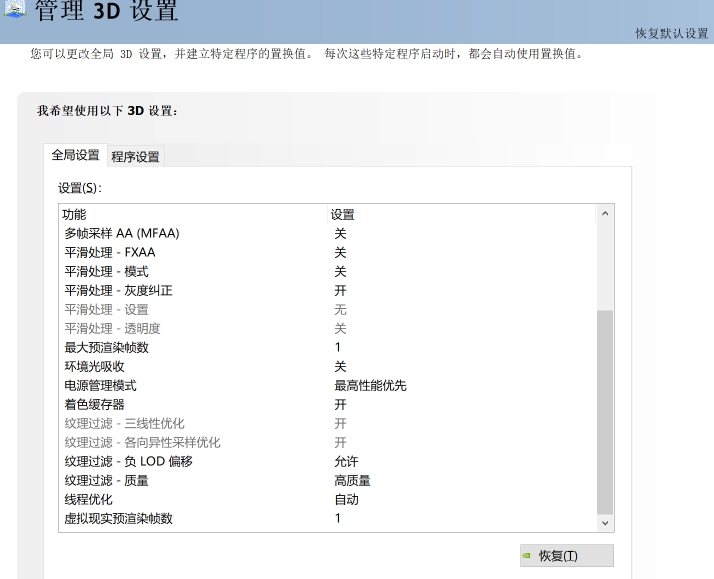Select the 平滑处理 - 模式 row
This screenshot has width=714, height=579.
[328, 272]
